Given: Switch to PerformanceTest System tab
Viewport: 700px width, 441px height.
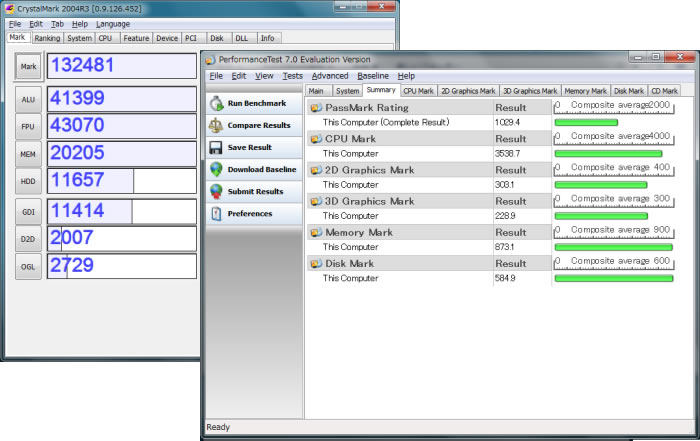Looking at the screenshot, I should coord(347,91).
